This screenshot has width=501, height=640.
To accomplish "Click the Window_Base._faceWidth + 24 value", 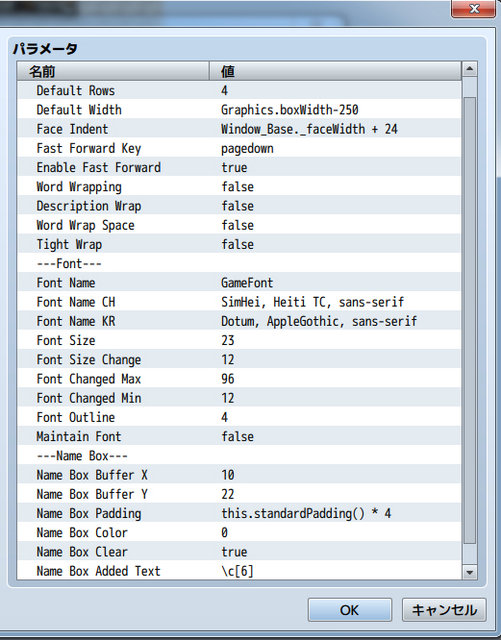I will pyautogui.click(x=335, y=129).
